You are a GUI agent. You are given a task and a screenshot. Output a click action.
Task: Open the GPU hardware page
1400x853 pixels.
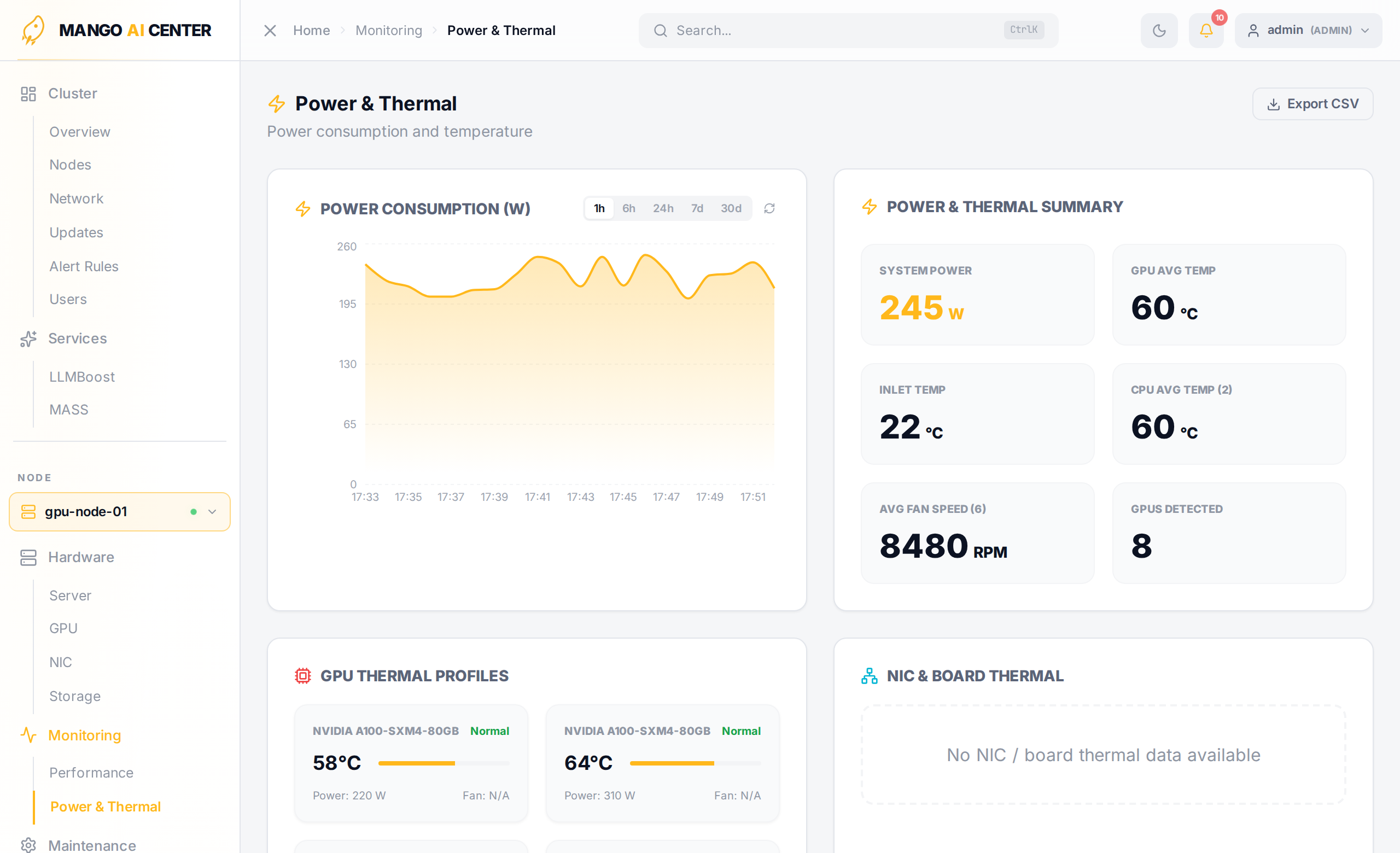[63, 629]
